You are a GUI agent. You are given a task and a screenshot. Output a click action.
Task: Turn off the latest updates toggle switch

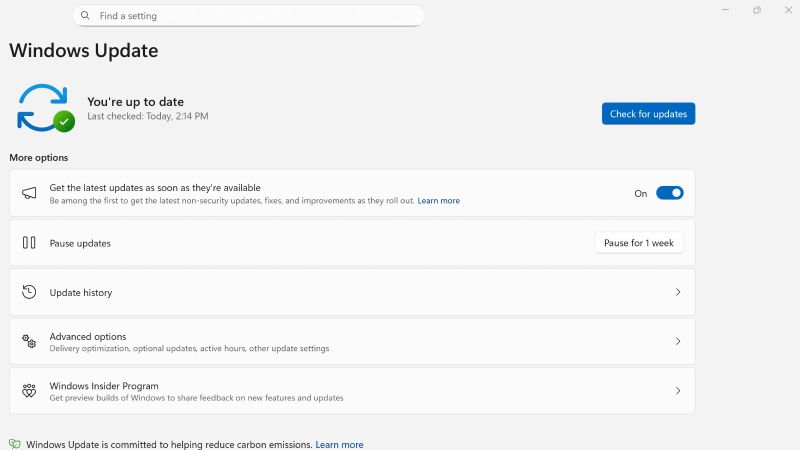coord(669,193)
